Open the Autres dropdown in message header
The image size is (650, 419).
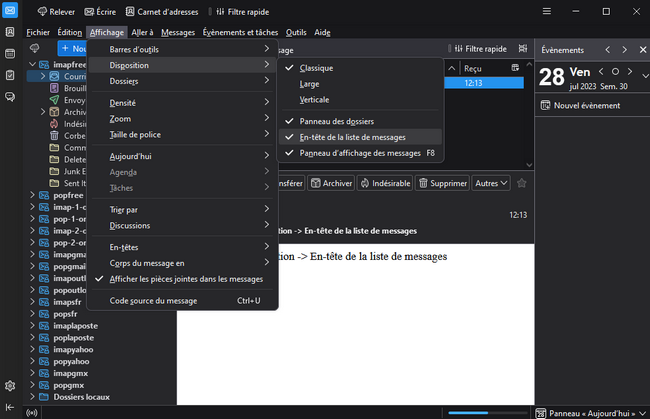click(491, 183)
